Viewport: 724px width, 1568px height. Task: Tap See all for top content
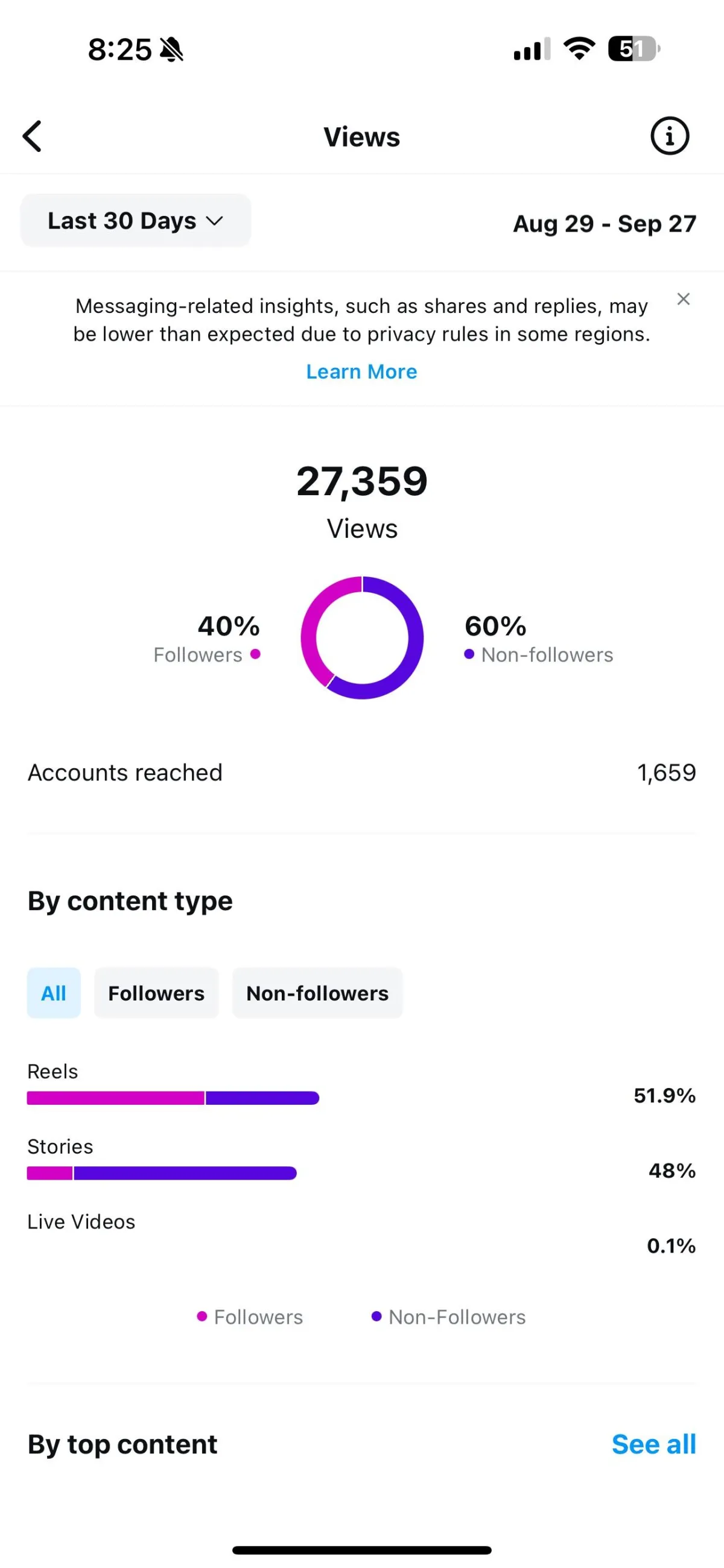tap(653, 1444)
